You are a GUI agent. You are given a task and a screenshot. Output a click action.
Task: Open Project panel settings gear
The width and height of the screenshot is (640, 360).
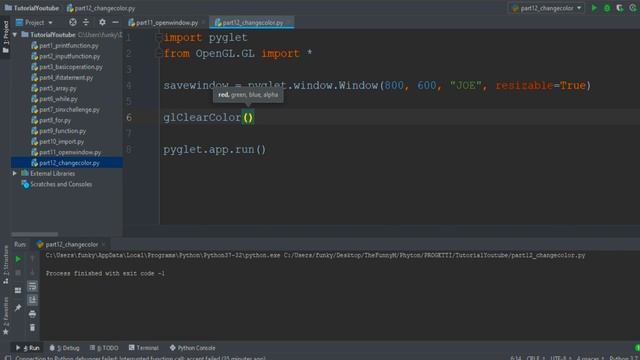point(102,22)
